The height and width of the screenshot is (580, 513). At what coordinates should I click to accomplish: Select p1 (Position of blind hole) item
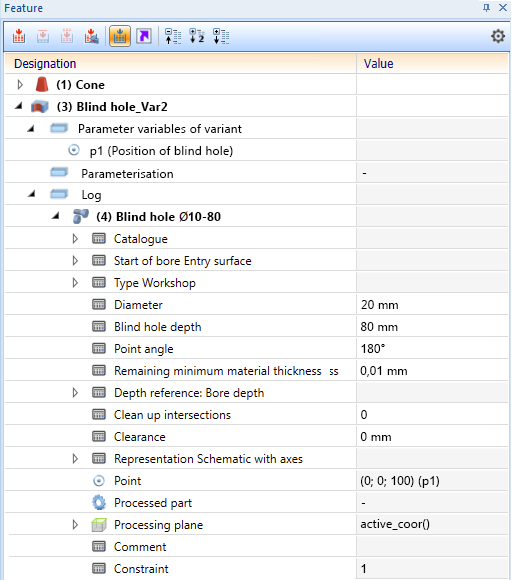161,151
